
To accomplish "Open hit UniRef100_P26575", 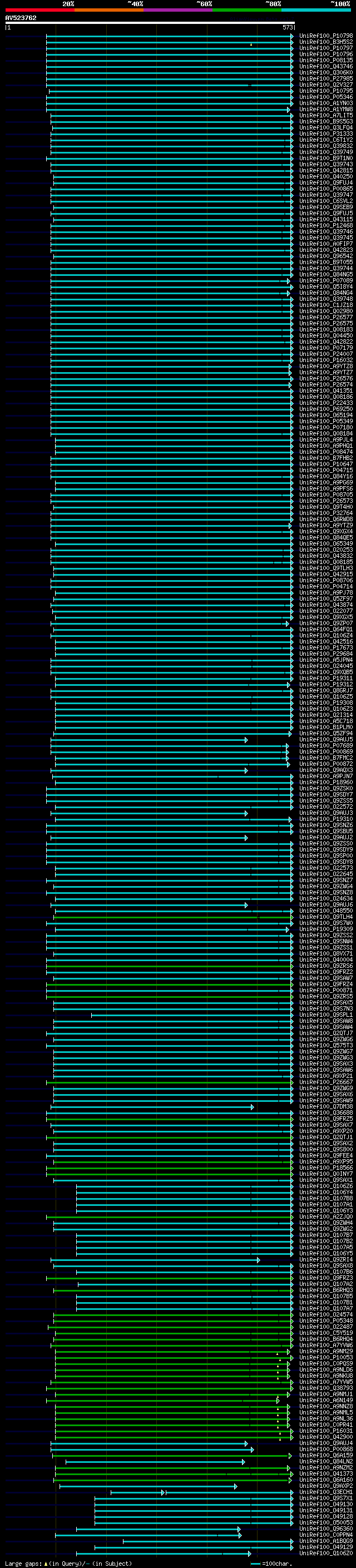I will [325, 323].
